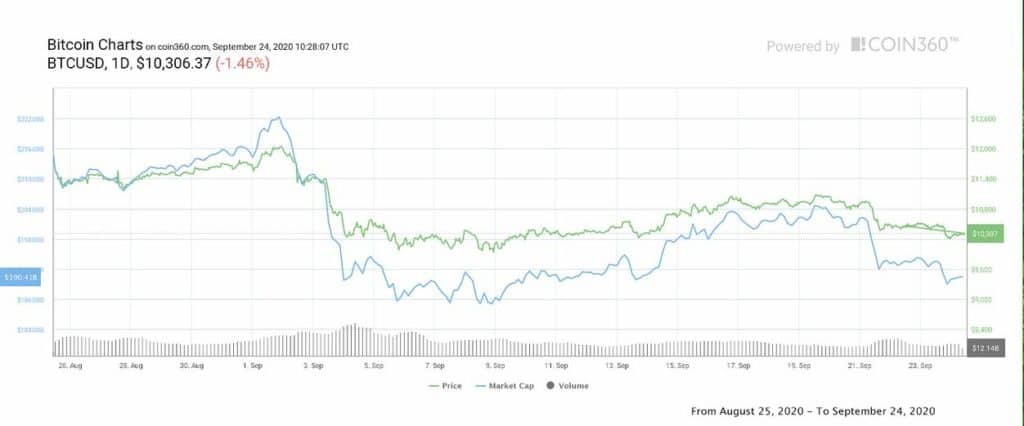Click the blue market cap value label
Image resolution: width=1024 pixels, height=426 pixels.
tap(19, 277)
